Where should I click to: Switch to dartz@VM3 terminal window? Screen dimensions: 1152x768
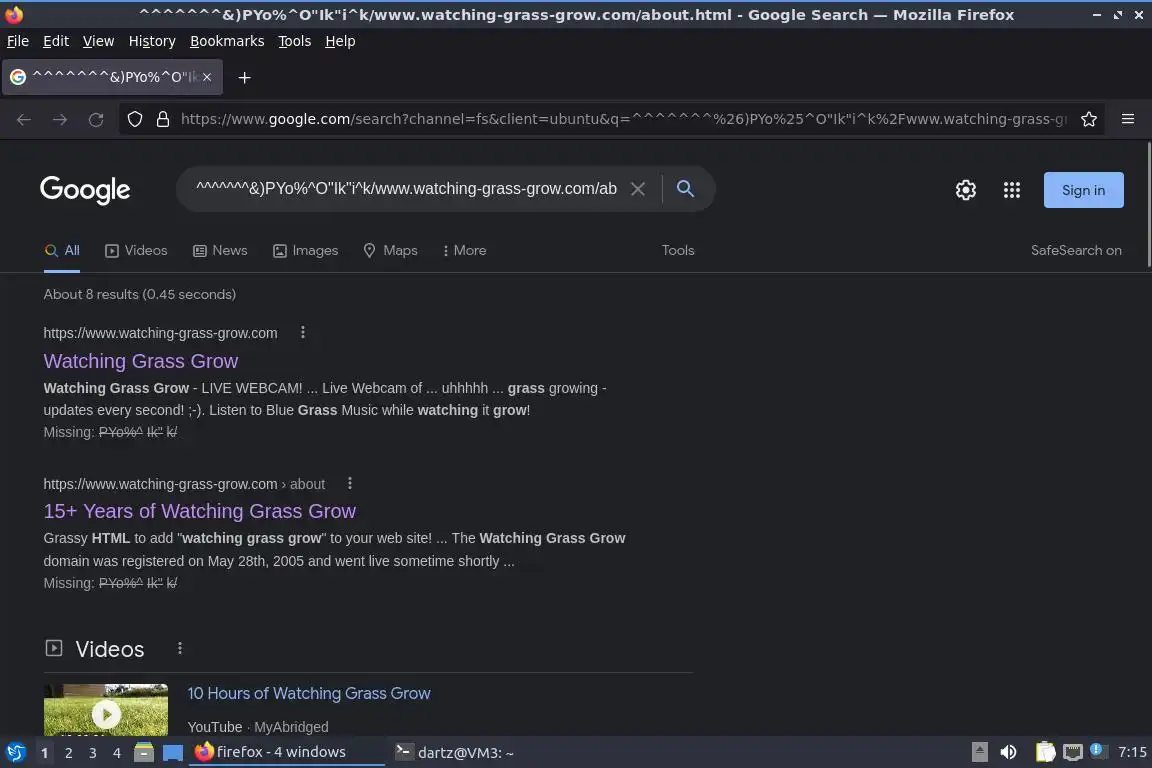[x=454, y=753]
